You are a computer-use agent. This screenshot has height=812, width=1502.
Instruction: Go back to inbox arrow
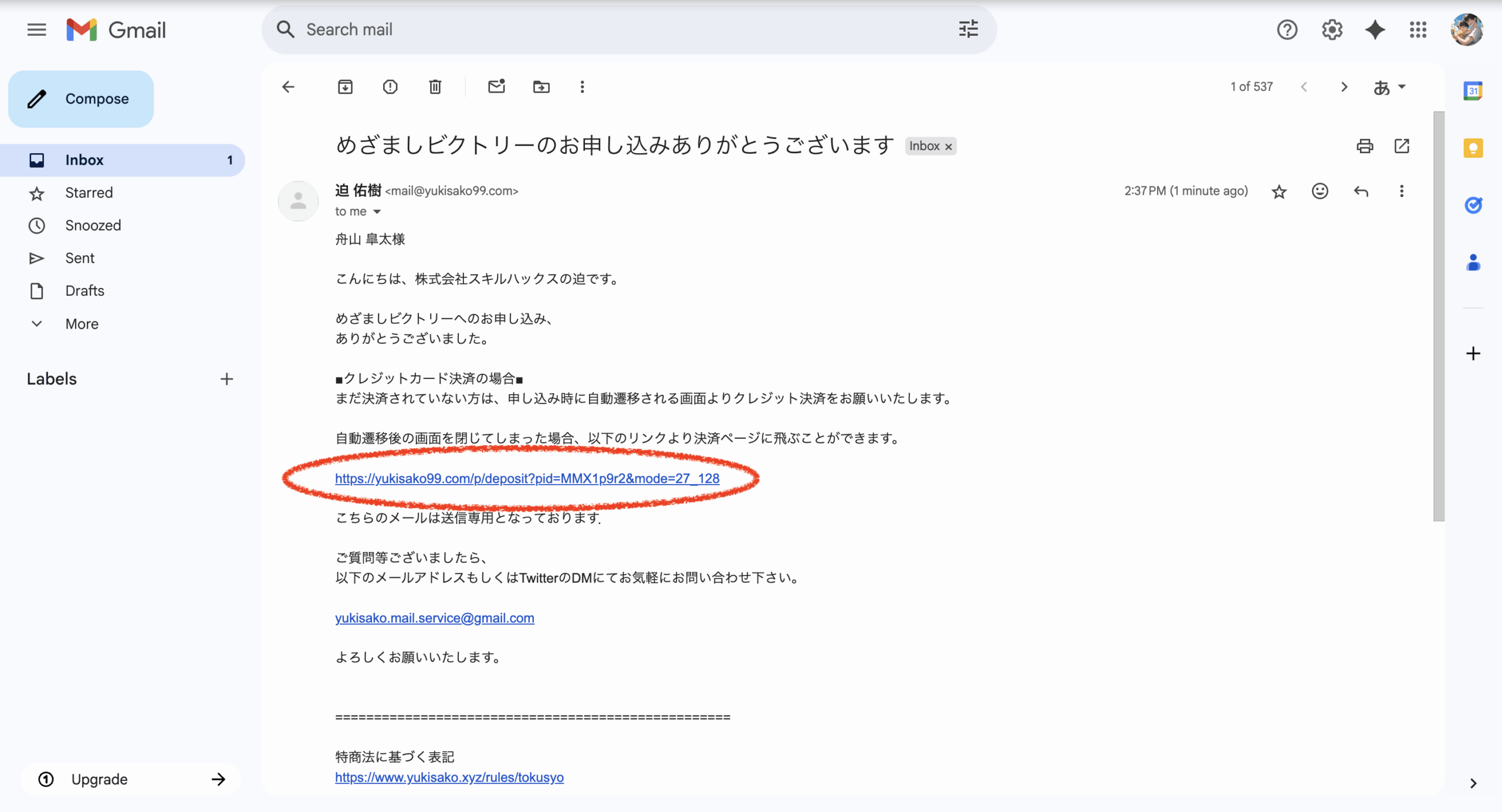(288, 87)
